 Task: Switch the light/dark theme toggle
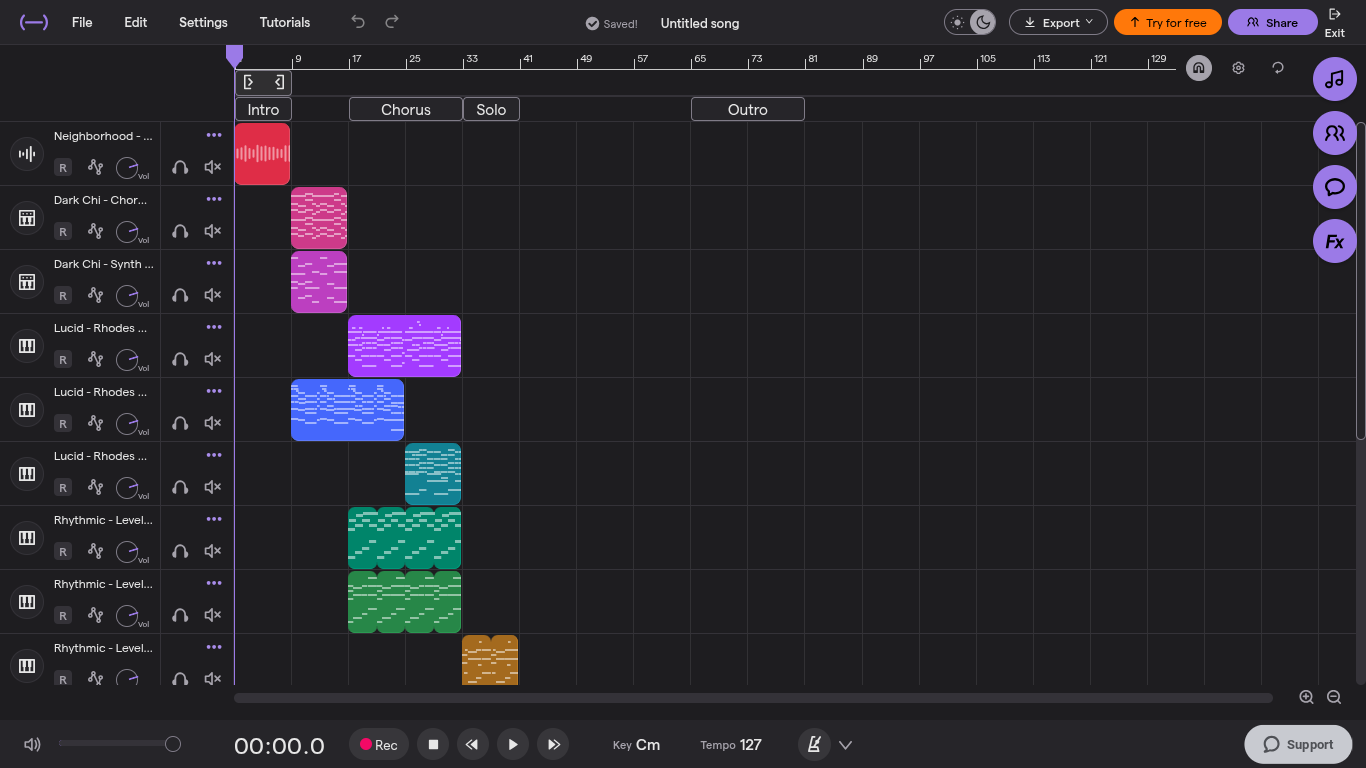tap(970, 22)
